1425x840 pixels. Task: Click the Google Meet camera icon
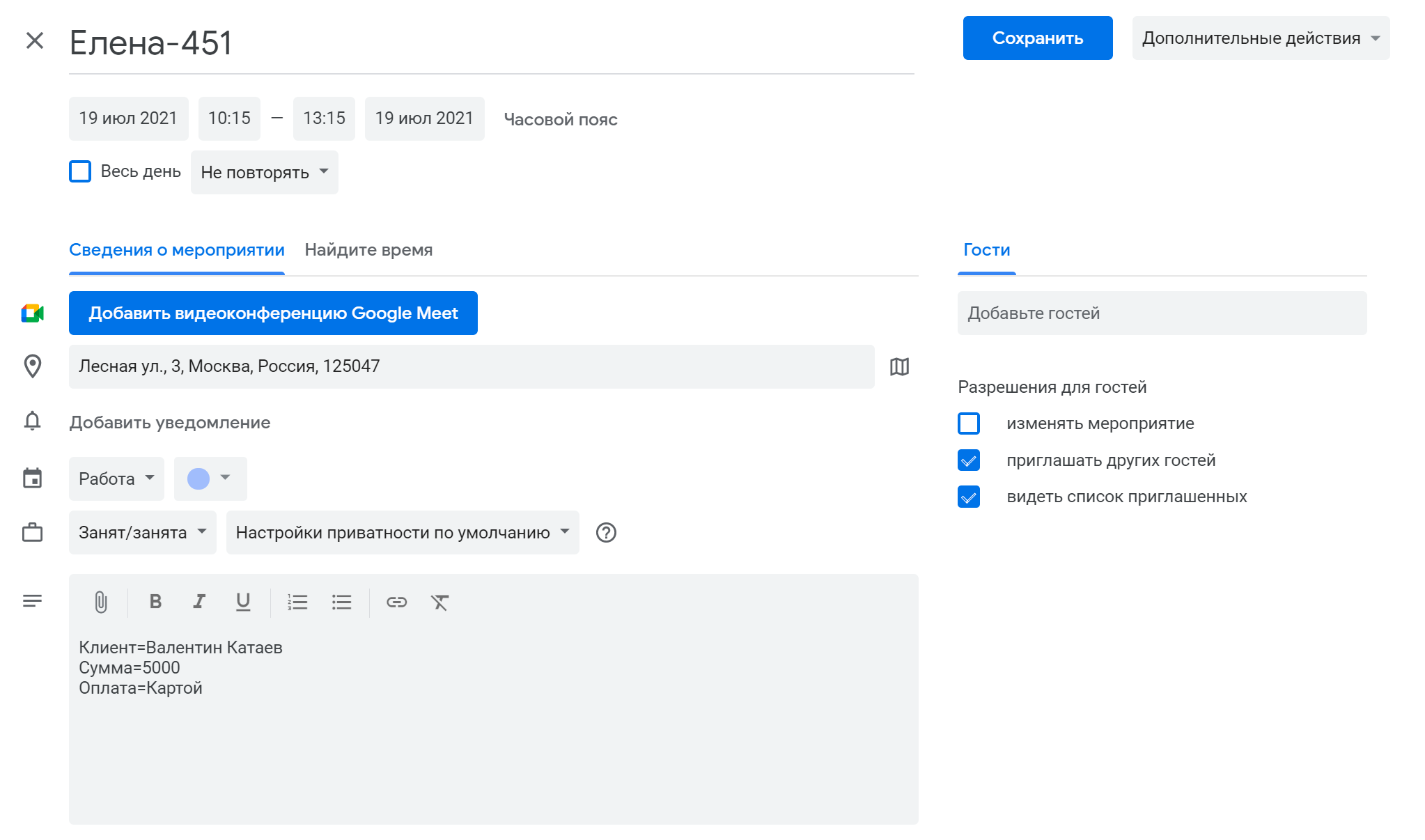33,313
